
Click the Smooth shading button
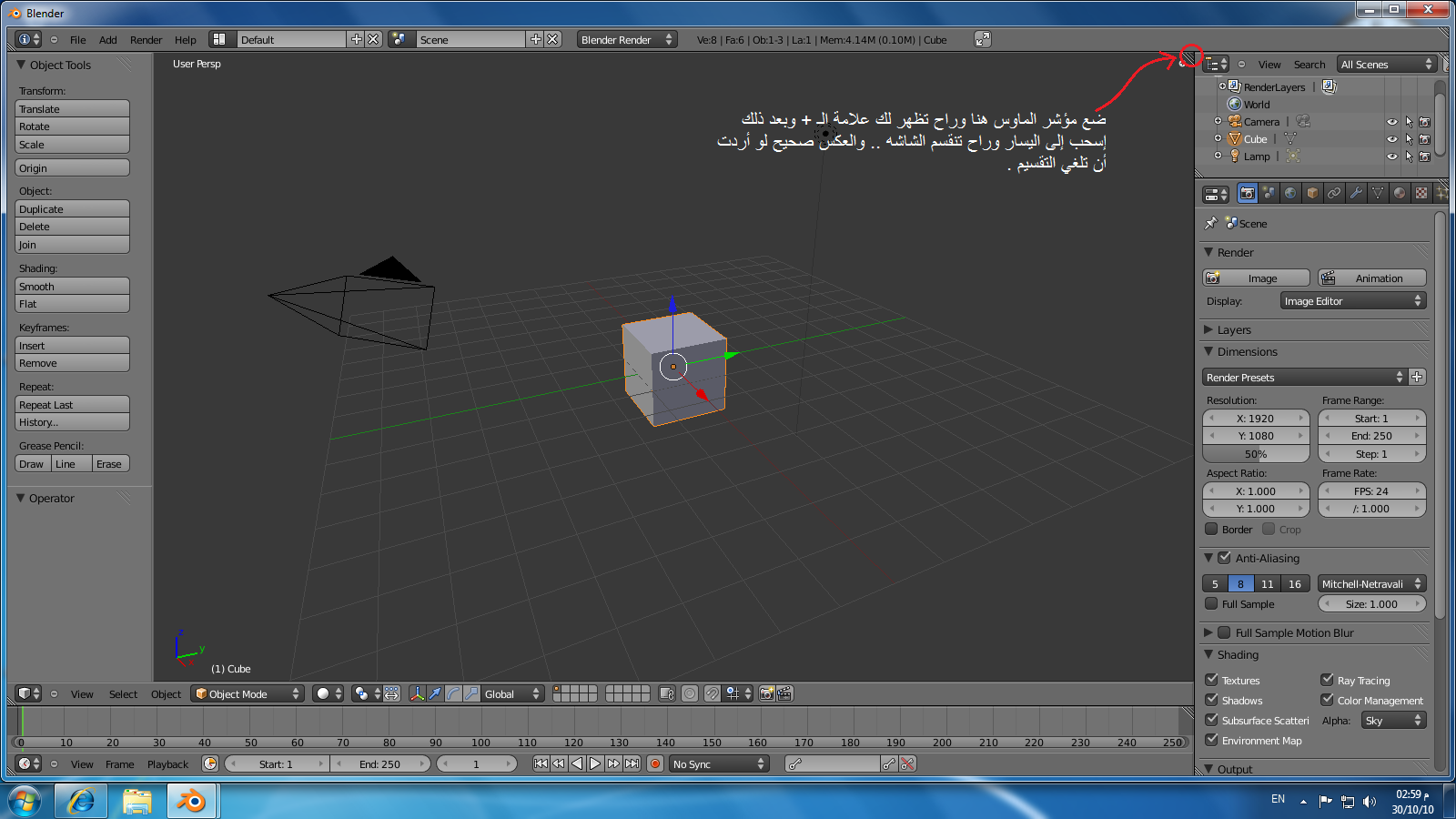(73, 286)
